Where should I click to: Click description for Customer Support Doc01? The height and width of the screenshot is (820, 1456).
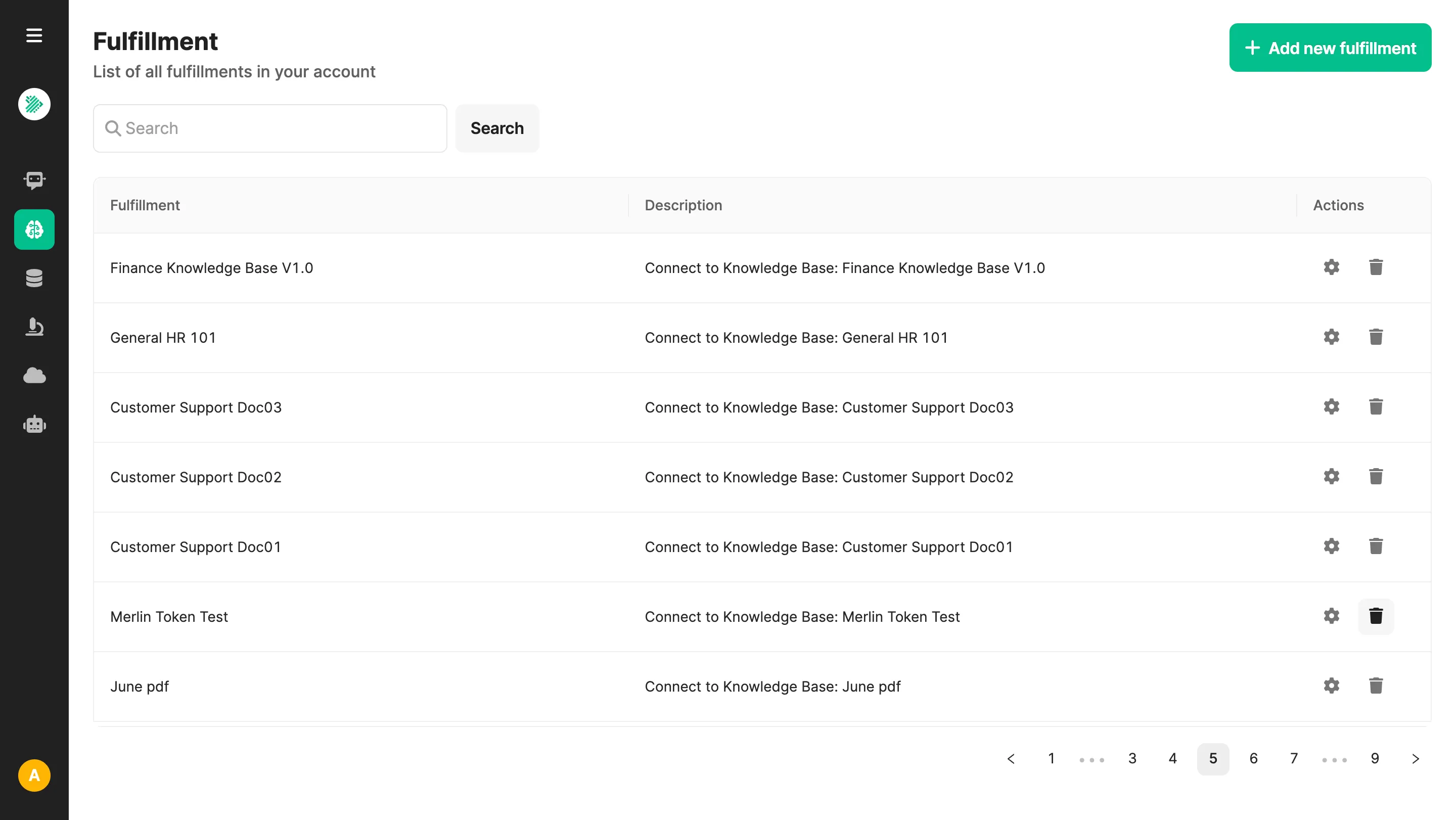click(x=829, y=547)
